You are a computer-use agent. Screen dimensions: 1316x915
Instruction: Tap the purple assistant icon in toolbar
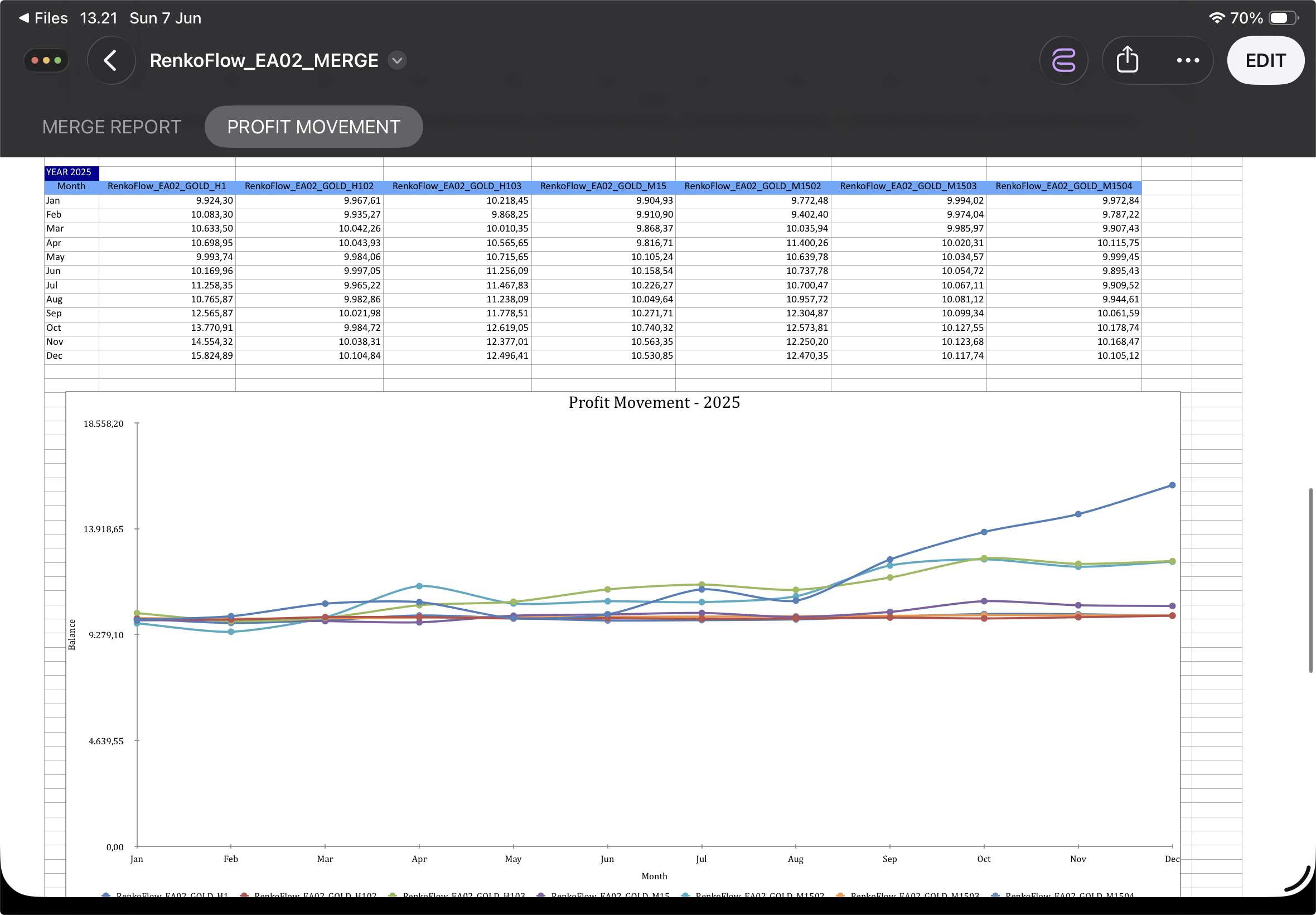pos(1063,60)
